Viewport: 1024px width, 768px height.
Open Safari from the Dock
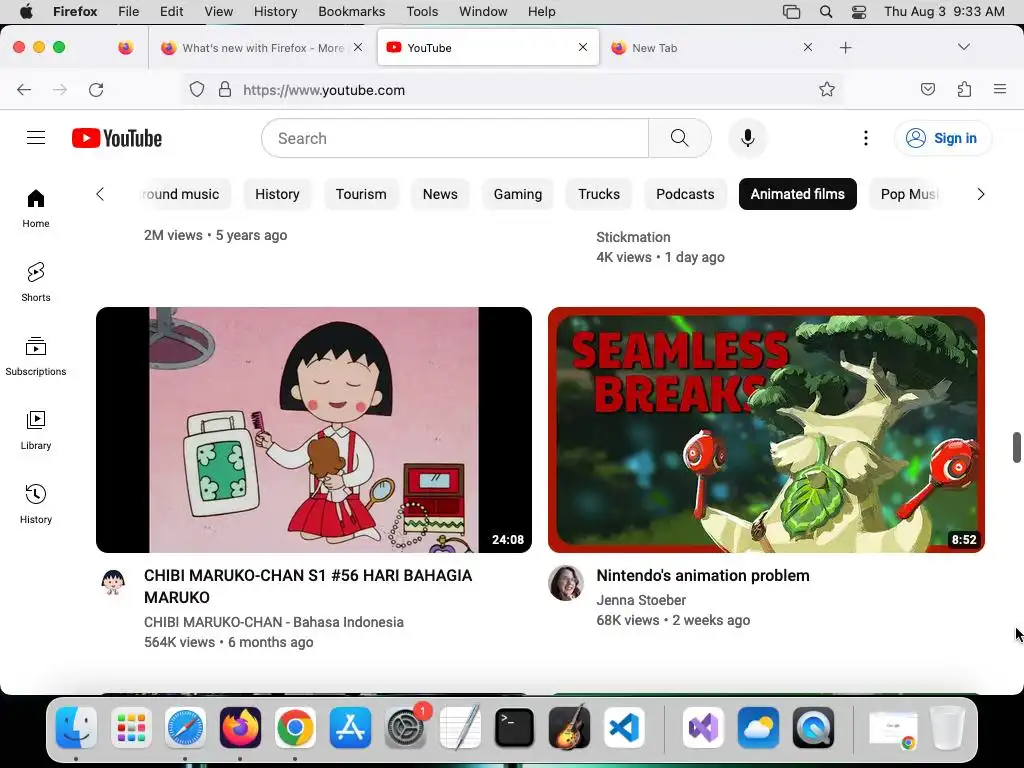[185, 727]
